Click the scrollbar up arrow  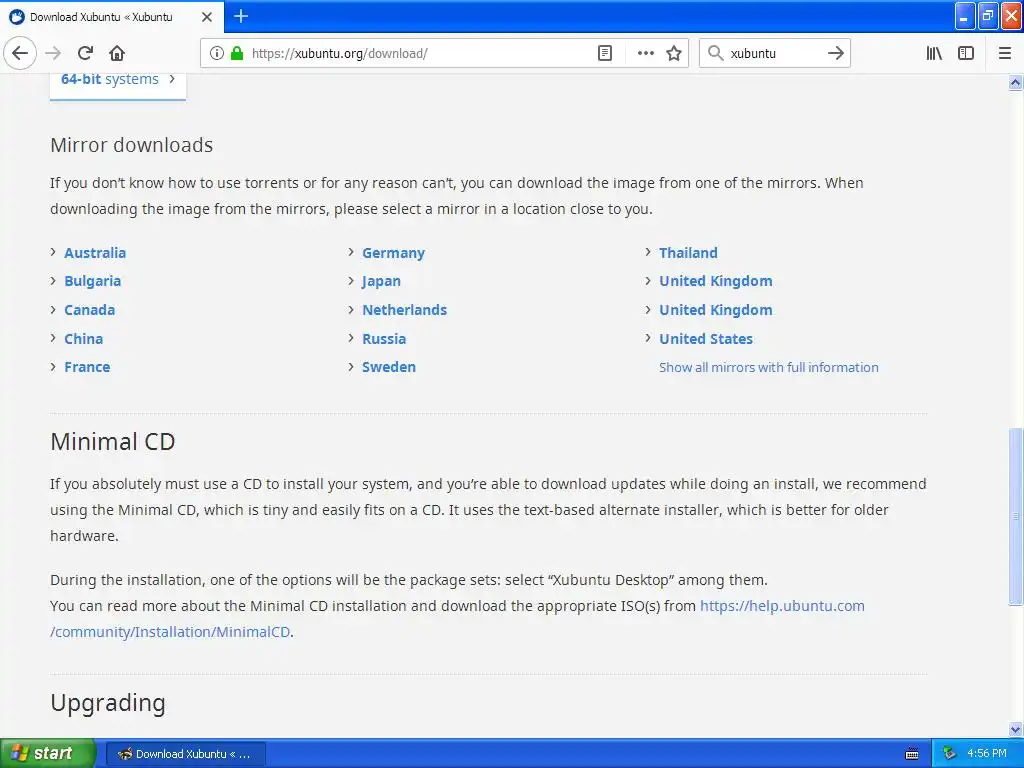pyautogui.click(x=1015, y=82)
